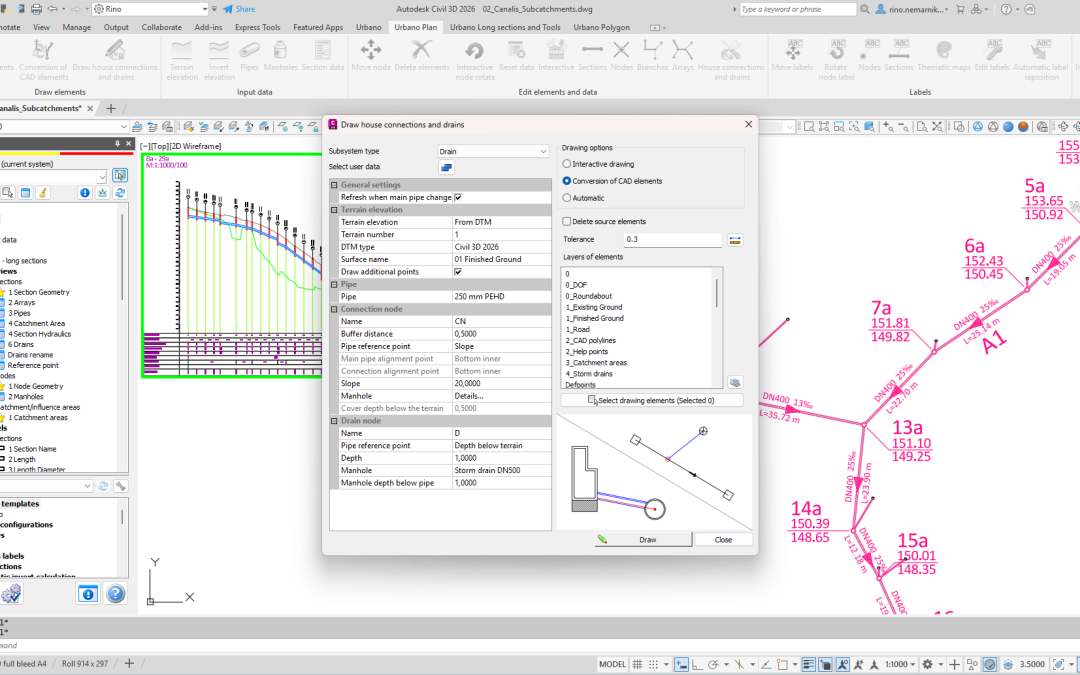Click Draw house connections and drains ribbon tool

click(115, 60)
